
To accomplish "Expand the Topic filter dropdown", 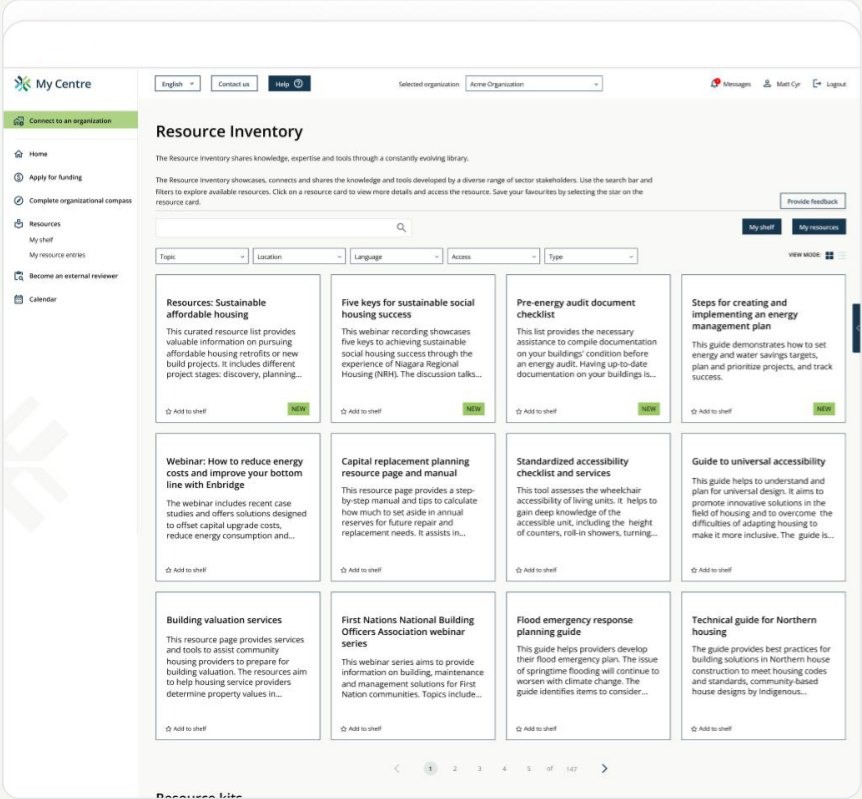I will 202,256.
